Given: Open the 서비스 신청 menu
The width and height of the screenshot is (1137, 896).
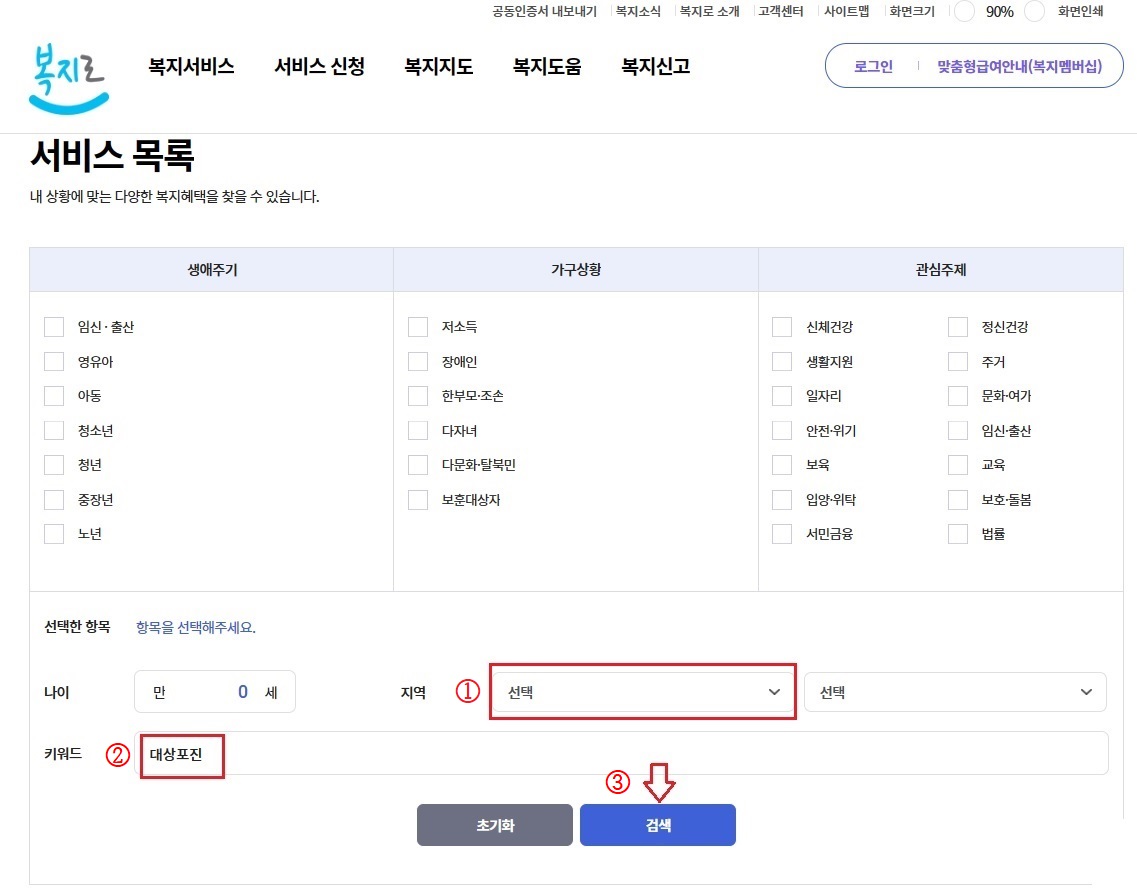Looking at the screenshot, I should (x=320, y=66).
